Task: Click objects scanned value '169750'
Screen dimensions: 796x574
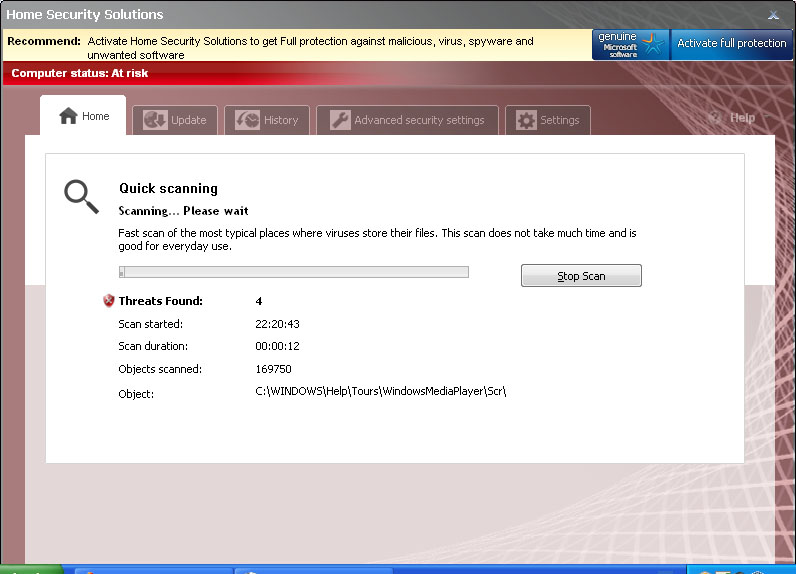Action: click(x=273, y=369)
